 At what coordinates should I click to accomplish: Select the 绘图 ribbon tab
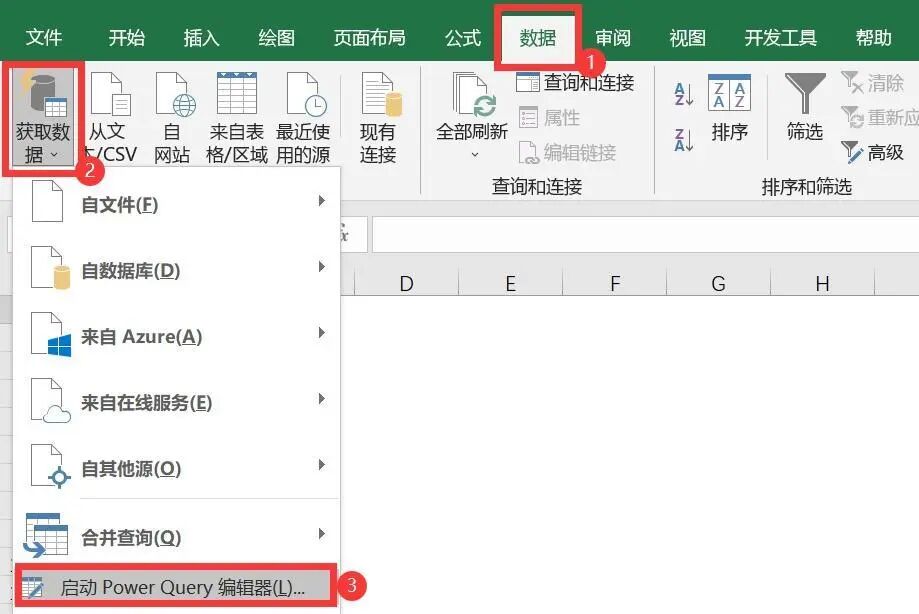276,38
